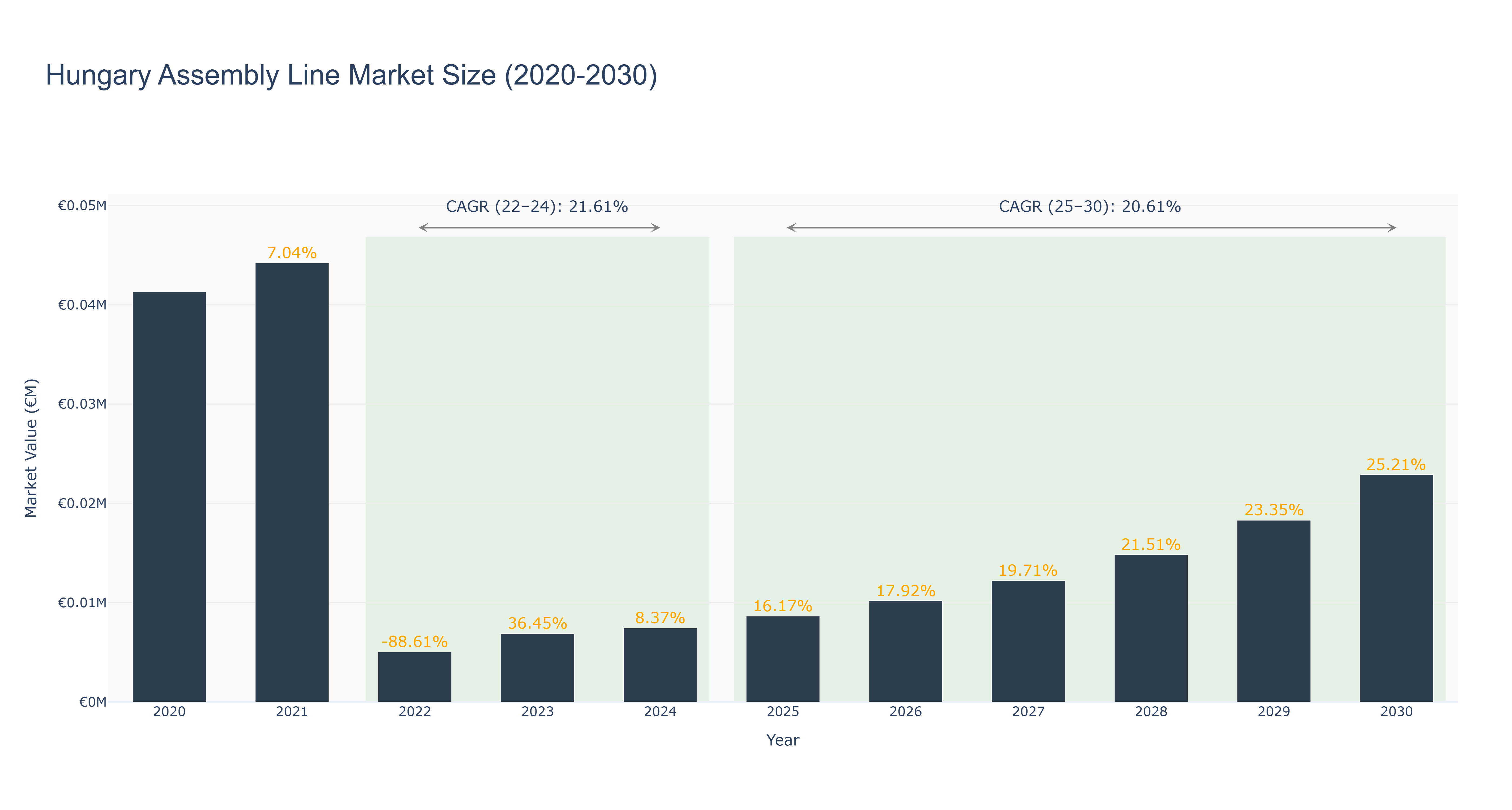This screenshot has width=1512, height=810.
Task: Click the Year axis title
Action: pos(782,740)
